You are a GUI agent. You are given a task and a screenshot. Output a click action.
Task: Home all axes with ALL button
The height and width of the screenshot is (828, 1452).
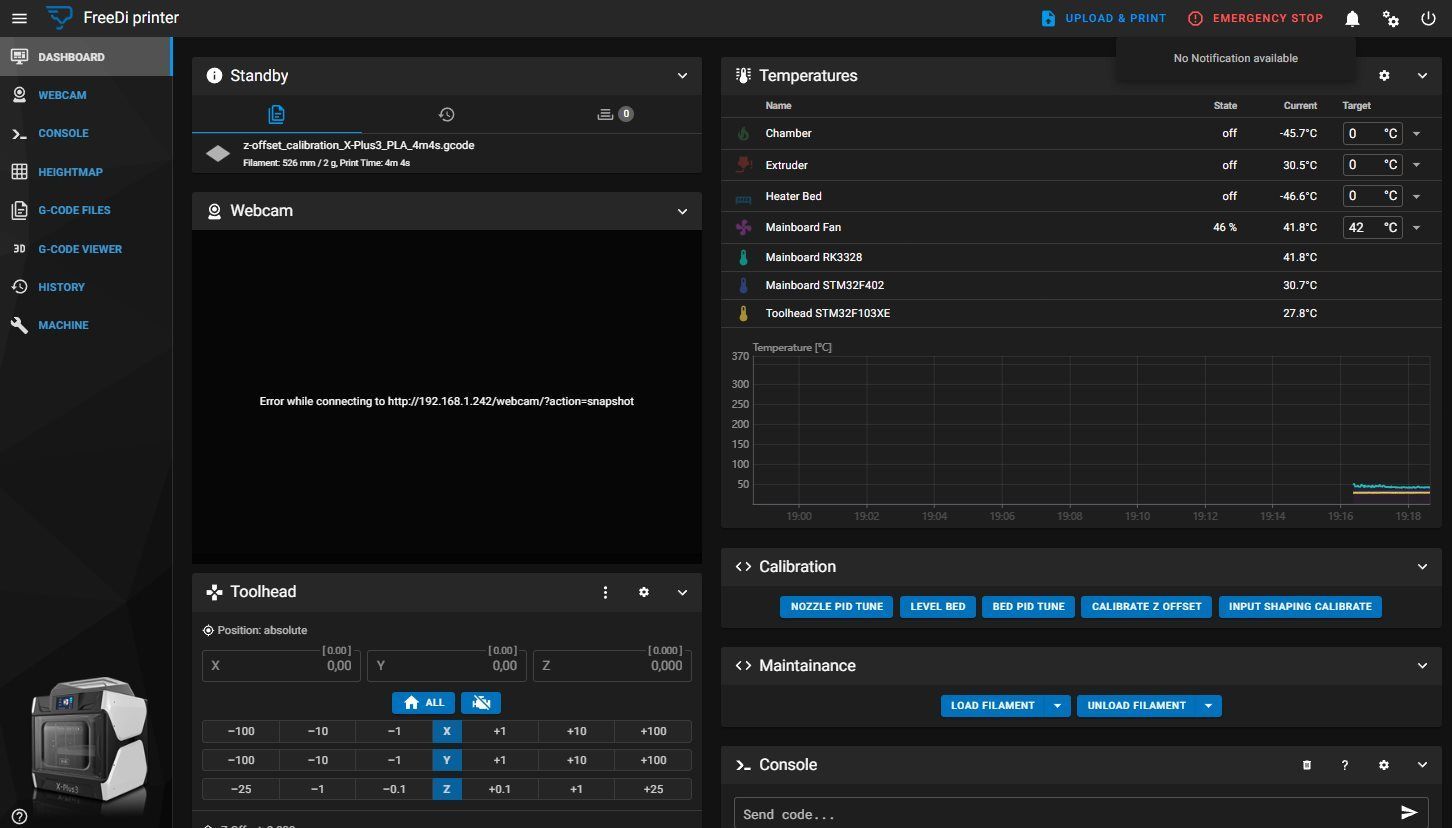point(424,702)
